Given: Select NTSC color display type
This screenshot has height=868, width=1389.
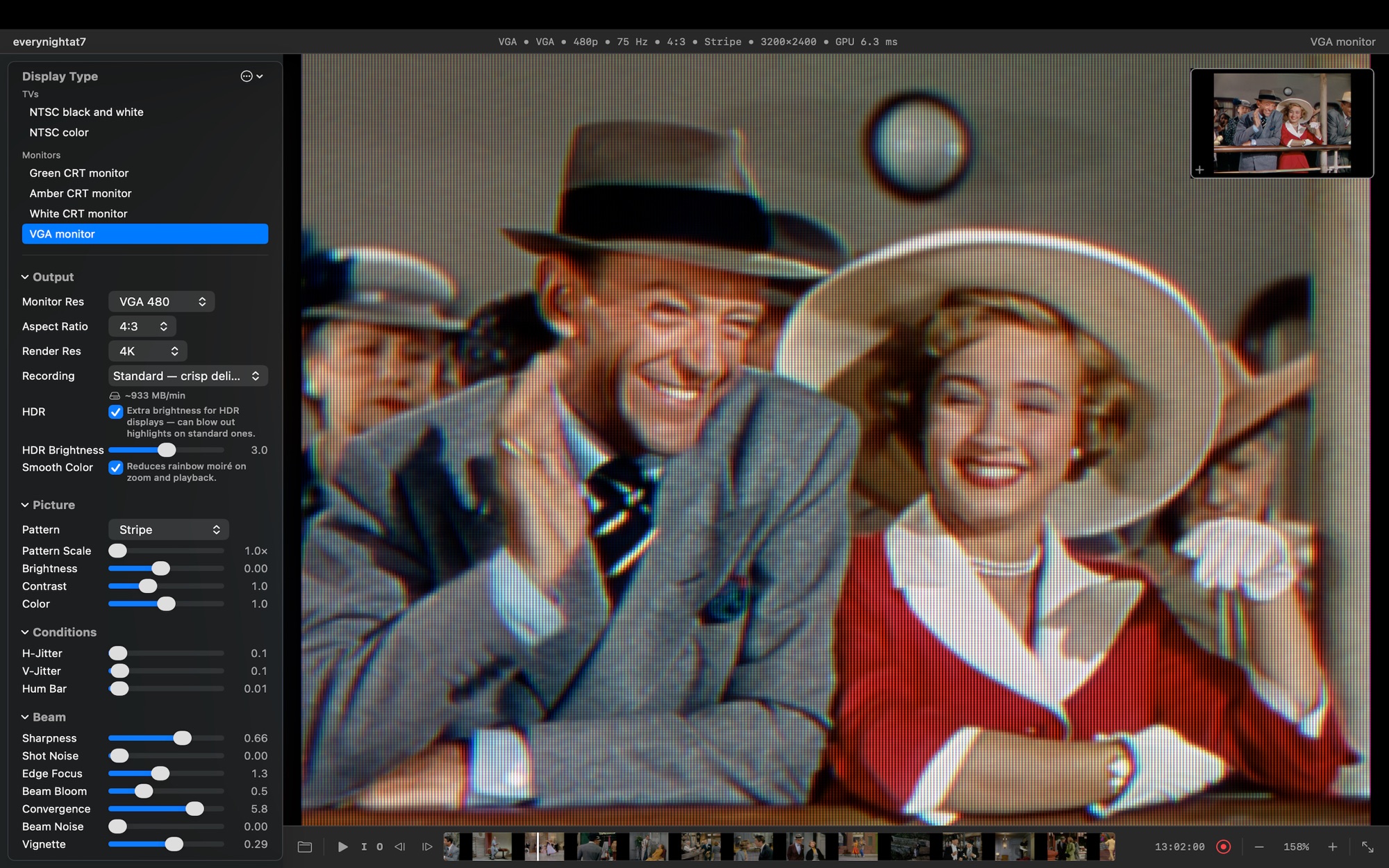Looking at the screenshot, I should pyautogui.click(x=145, y=133).
